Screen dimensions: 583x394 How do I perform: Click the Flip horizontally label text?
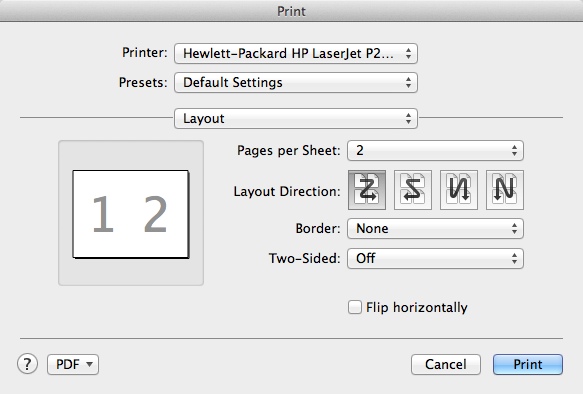click(416, 307)
